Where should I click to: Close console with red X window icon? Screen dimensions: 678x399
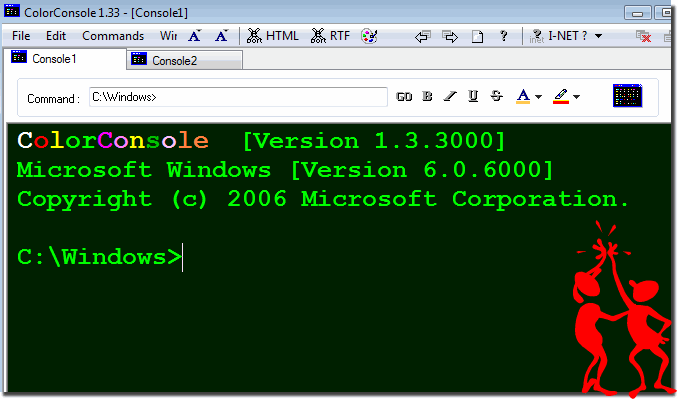tap(643, 36)
